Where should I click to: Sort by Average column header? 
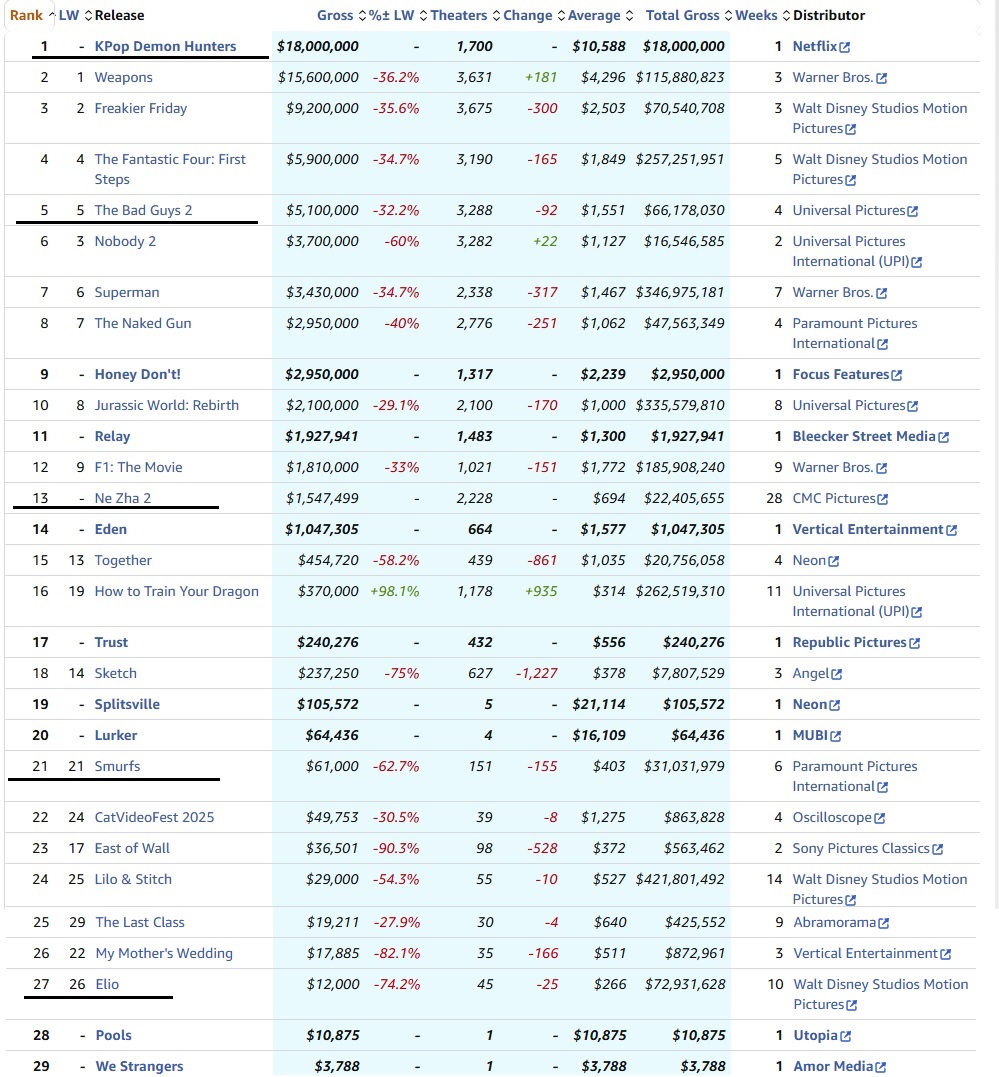coord(600,15)
